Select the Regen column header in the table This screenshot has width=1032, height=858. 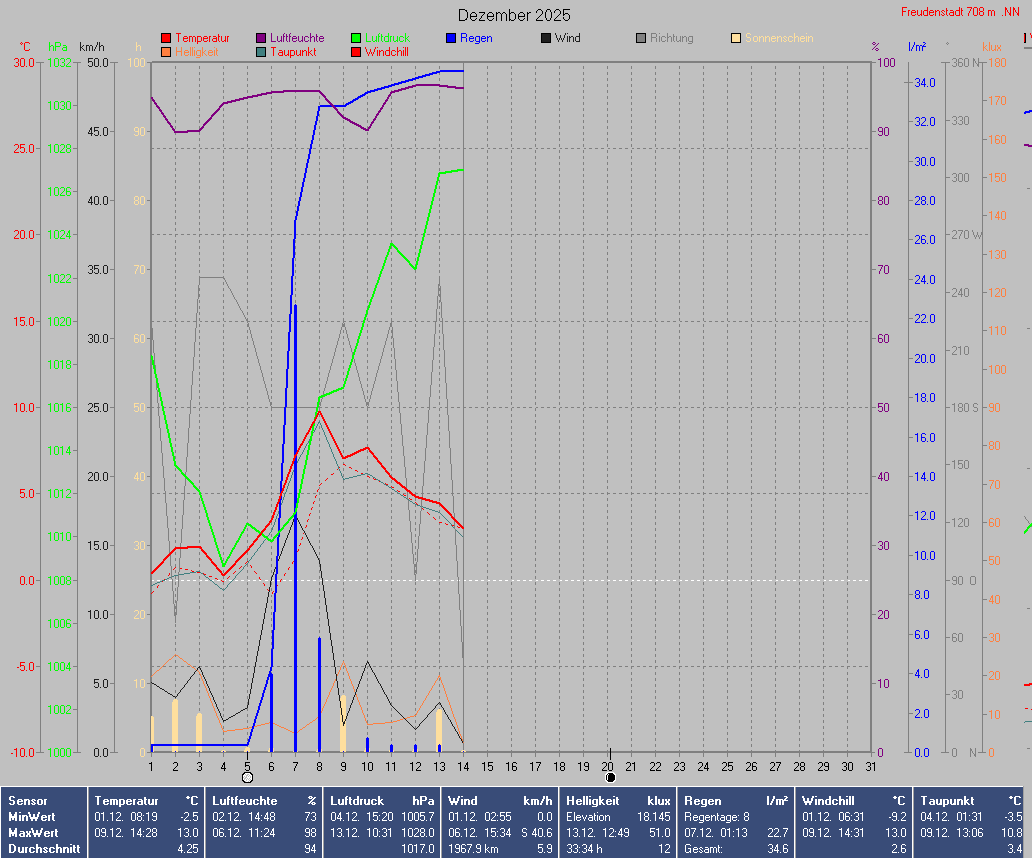click(704, 801)
